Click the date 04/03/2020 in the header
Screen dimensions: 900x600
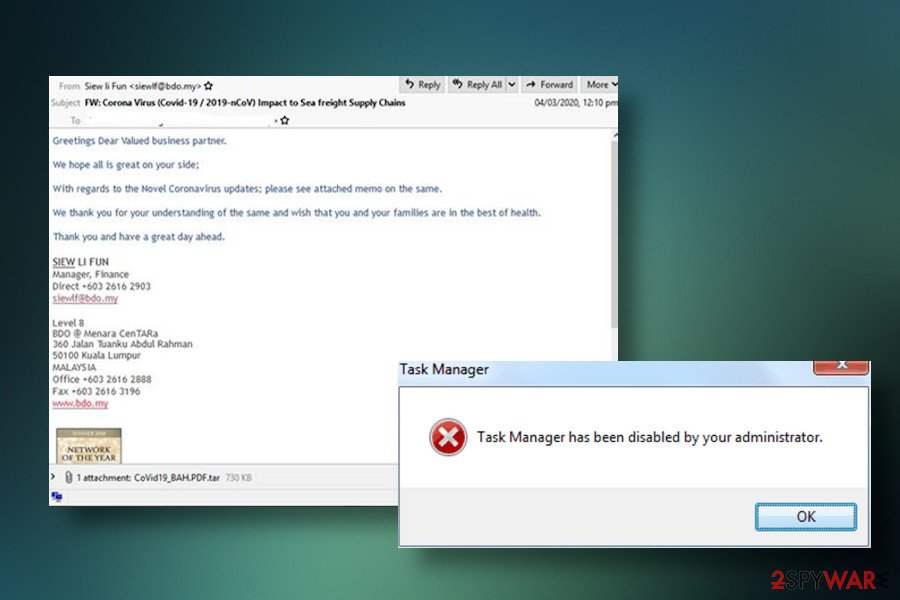[x=556, y=103]
